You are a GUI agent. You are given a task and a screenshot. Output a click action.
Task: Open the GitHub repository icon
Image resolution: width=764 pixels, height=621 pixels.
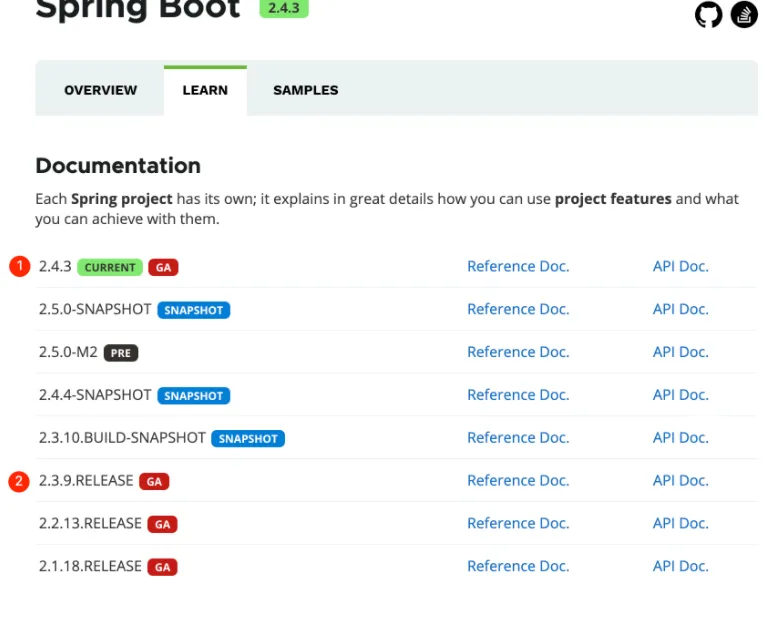point(708,14)
